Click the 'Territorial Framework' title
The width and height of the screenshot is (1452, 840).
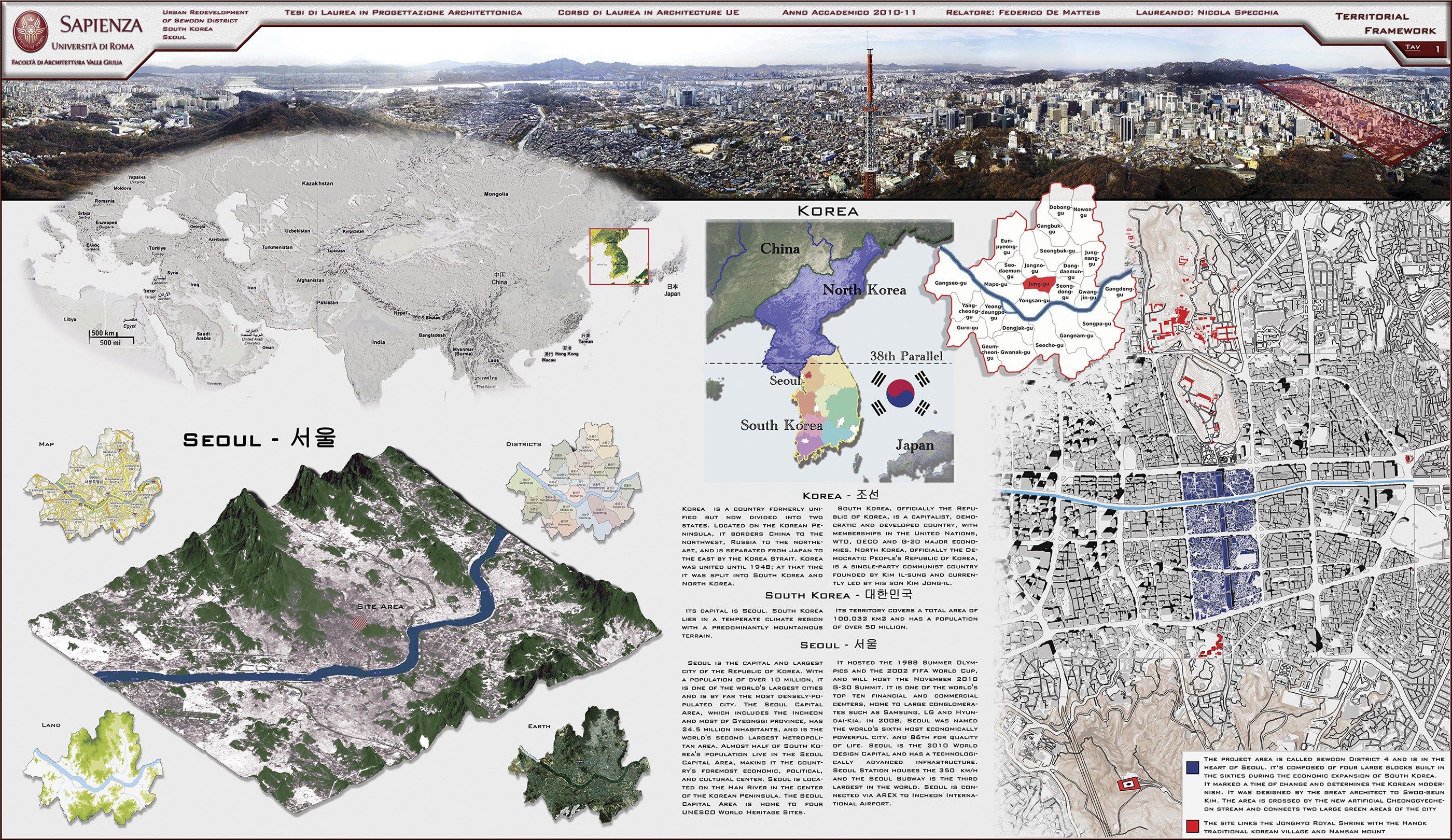coord(1385,23)
